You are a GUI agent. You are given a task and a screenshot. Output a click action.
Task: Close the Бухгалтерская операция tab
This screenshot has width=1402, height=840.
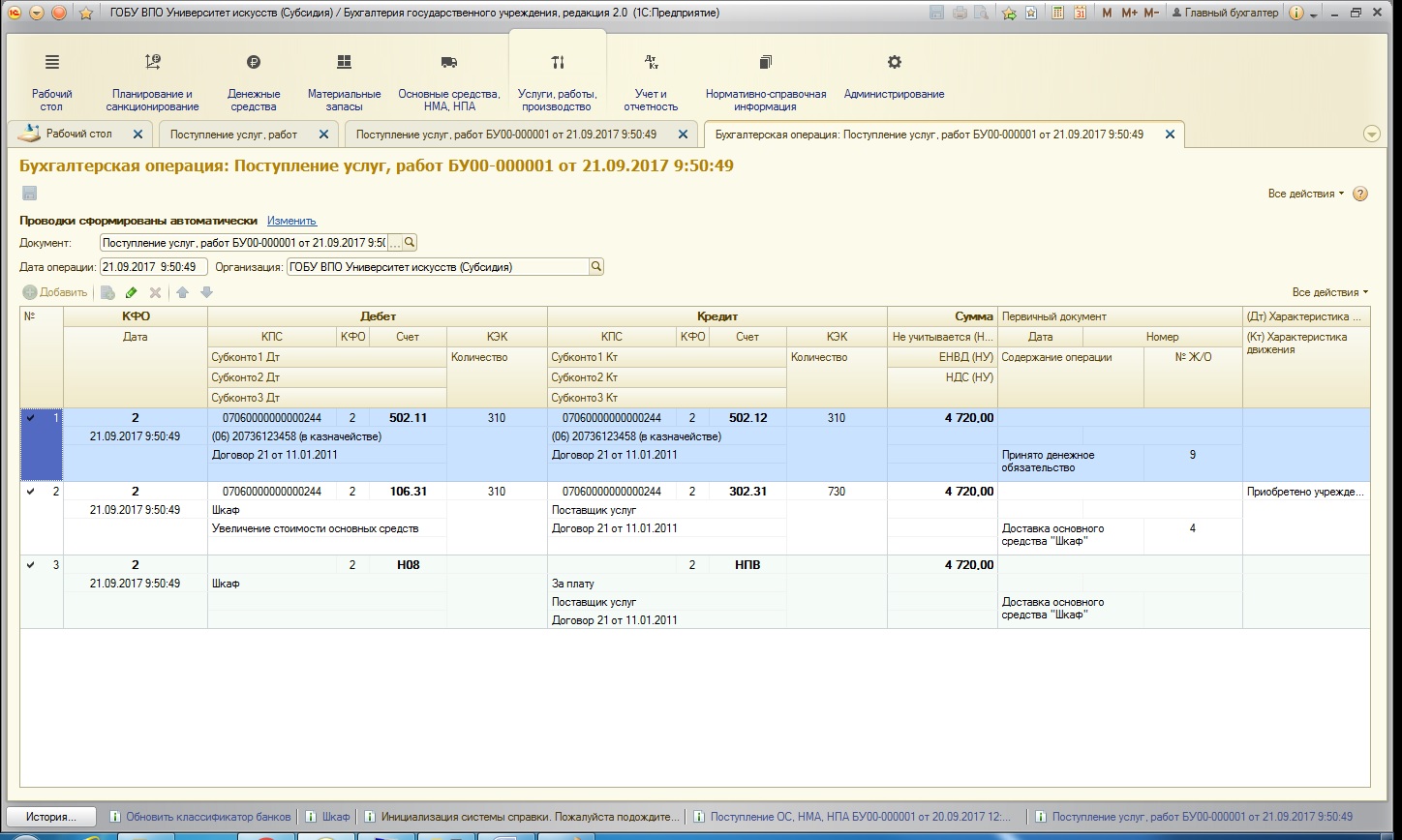click(1170, 135)
